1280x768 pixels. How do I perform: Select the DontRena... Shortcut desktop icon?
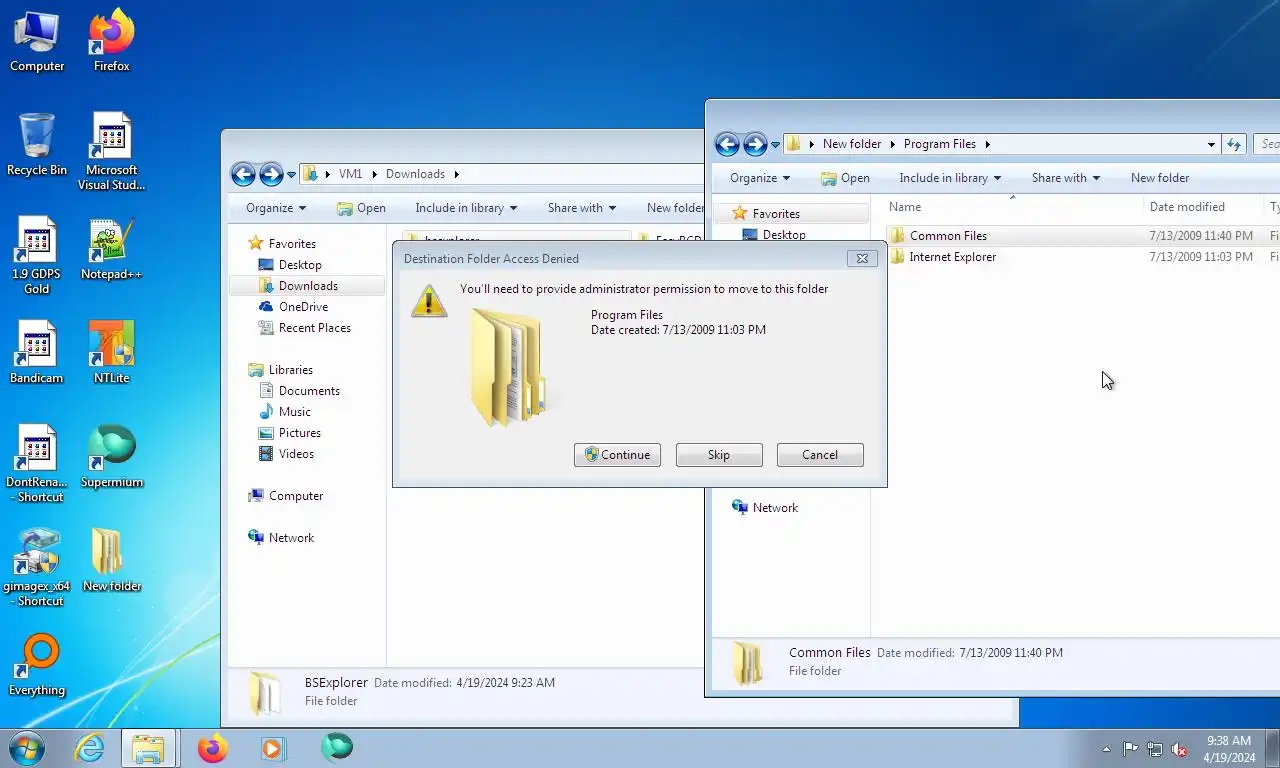pos(37,464)
